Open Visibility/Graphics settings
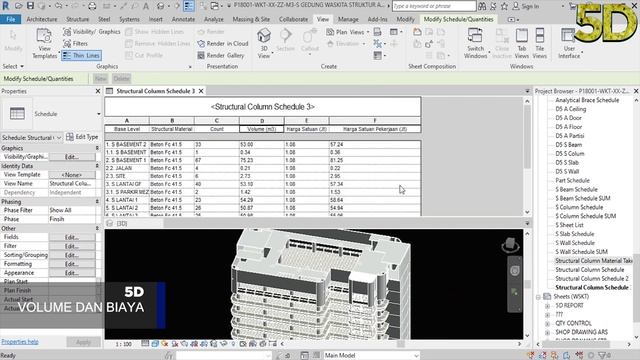The image size is (640, 360). point(92,31)
